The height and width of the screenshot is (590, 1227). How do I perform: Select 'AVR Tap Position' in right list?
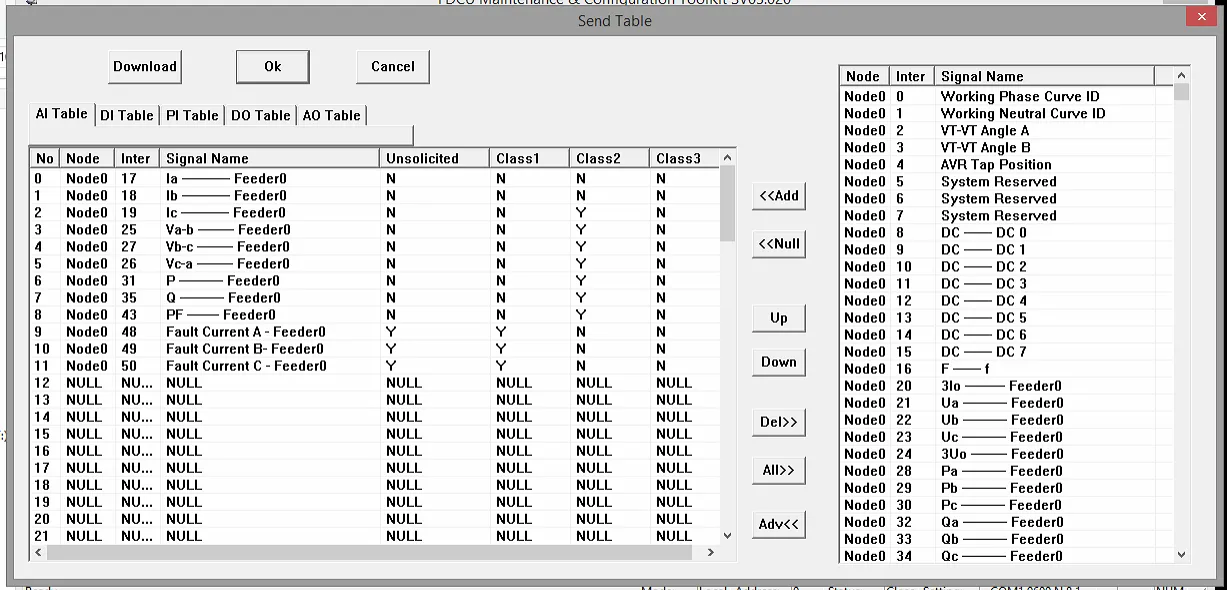point(1007,165)
